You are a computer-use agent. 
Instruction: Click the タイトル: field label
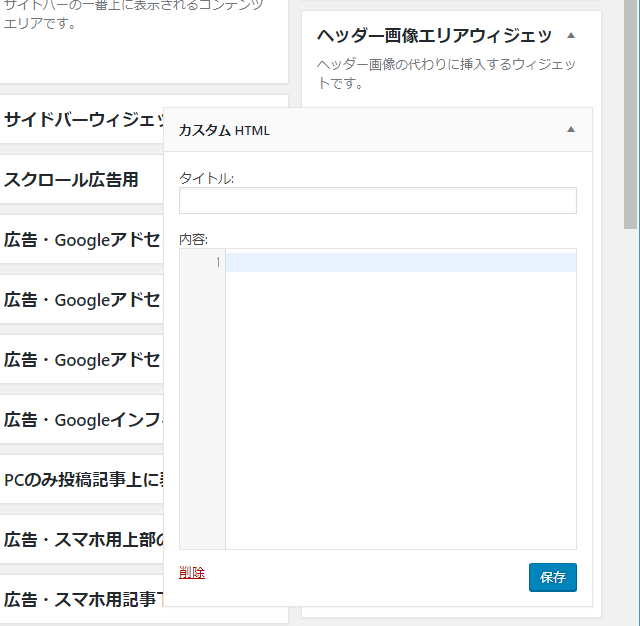pos(207,178)
